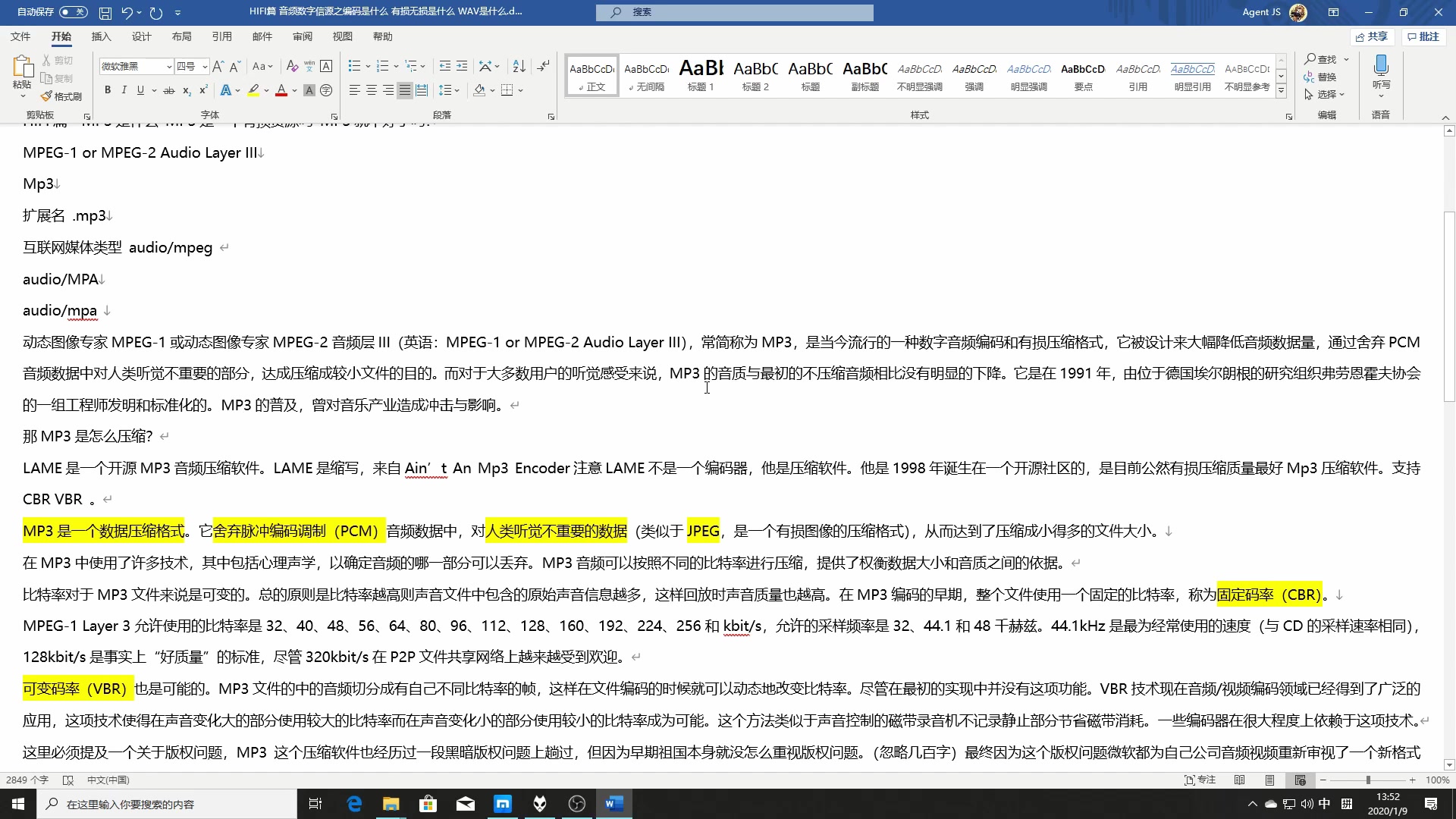The width and height of the screenshot is (1456, 819).
Task: Click the Paste clipboard icon
Action: pyautogui.click(x=22, y=67)
